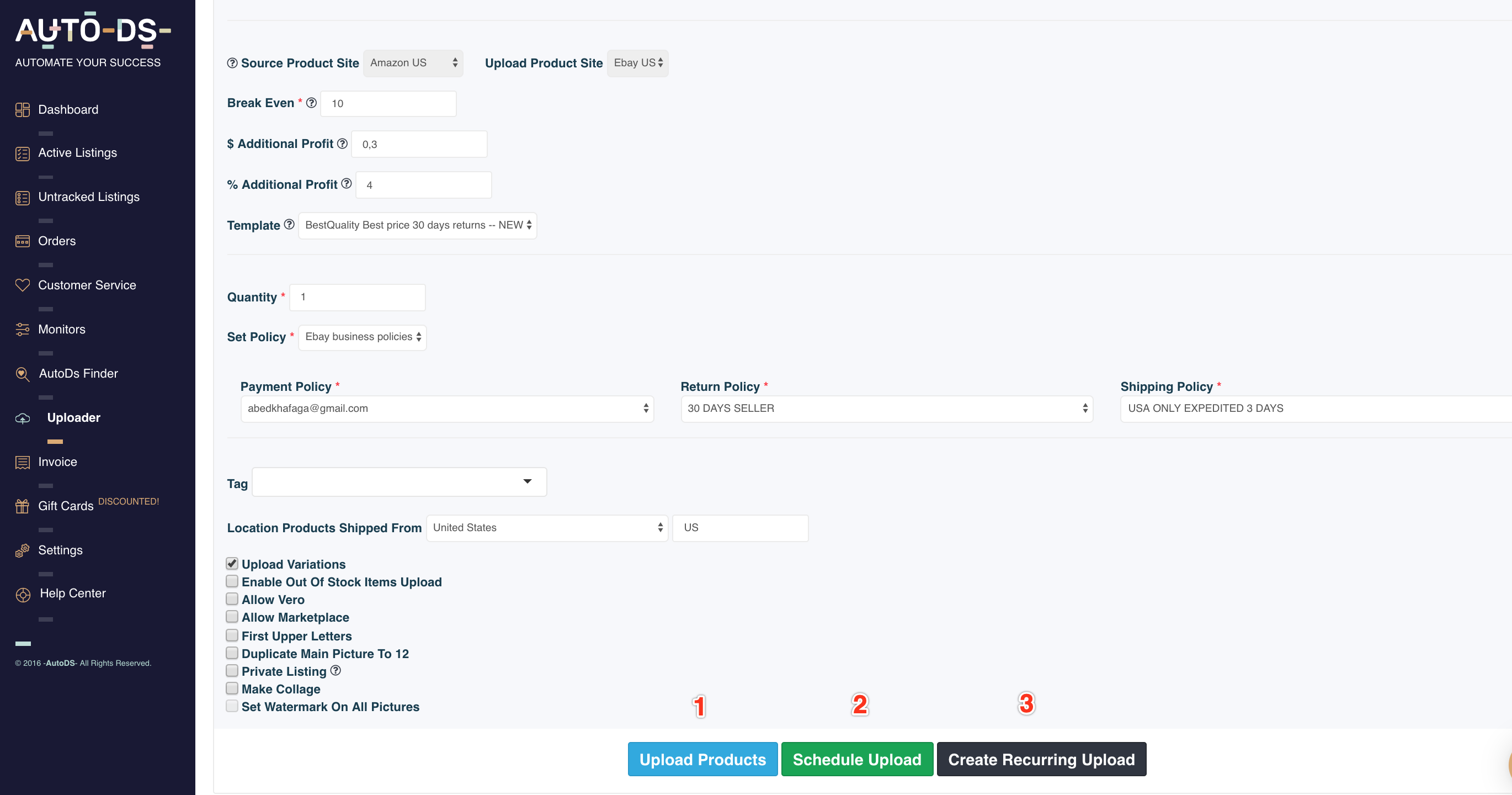Expand the Return Policy dropdown
Image resolution: width=1512 pixels, height=795 pixels.
click(886, 409)
